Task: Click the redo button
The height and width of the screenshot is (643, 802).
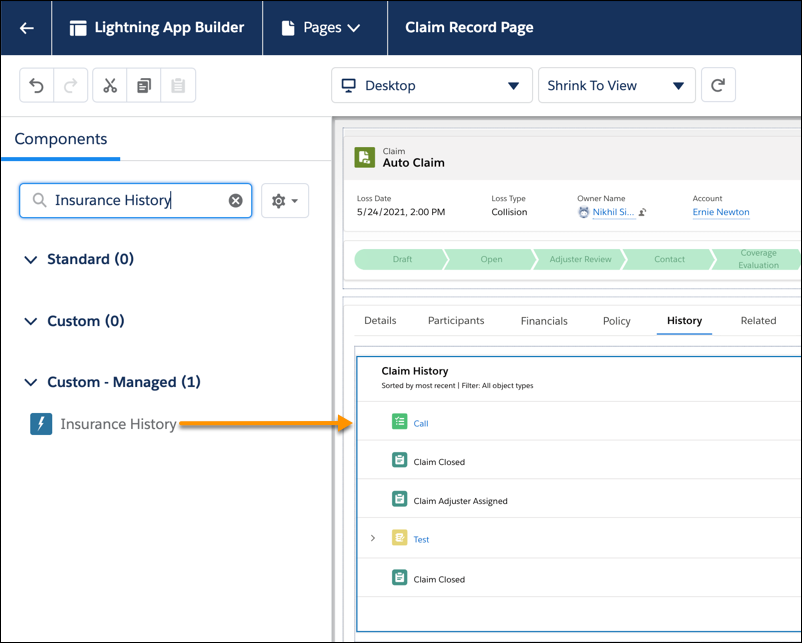Action: point(71,85)
